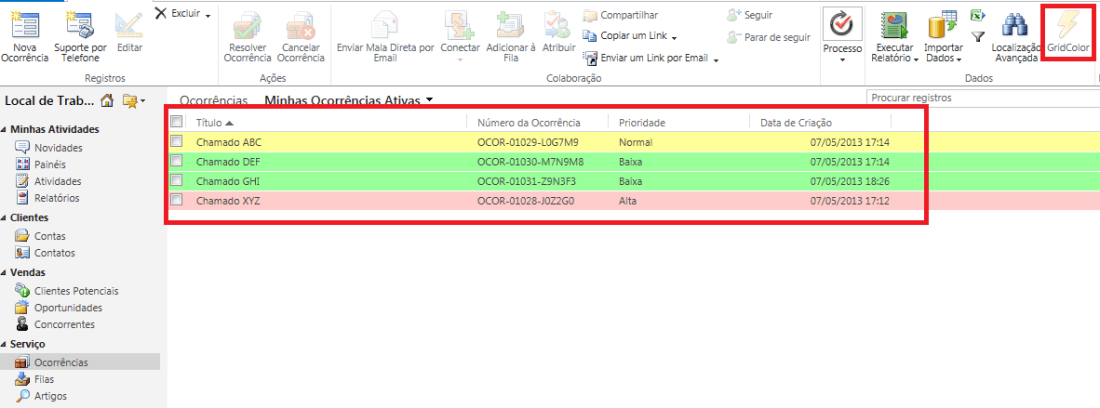Check the Chamado ABC row checkbox
This screenshot has height=408, width=1100.
pos(177,142)
